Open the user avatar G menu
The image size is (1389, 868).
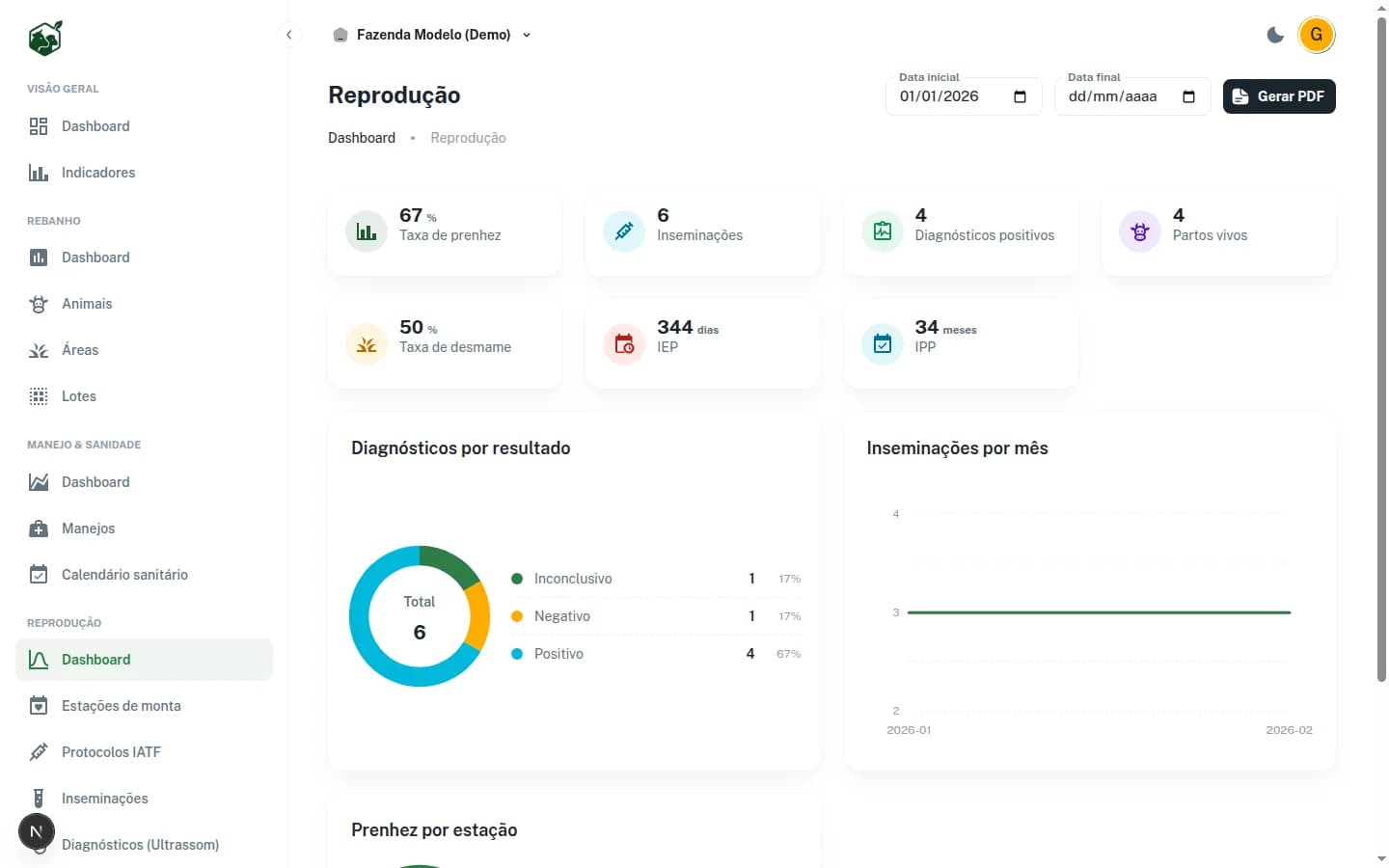1317,35
